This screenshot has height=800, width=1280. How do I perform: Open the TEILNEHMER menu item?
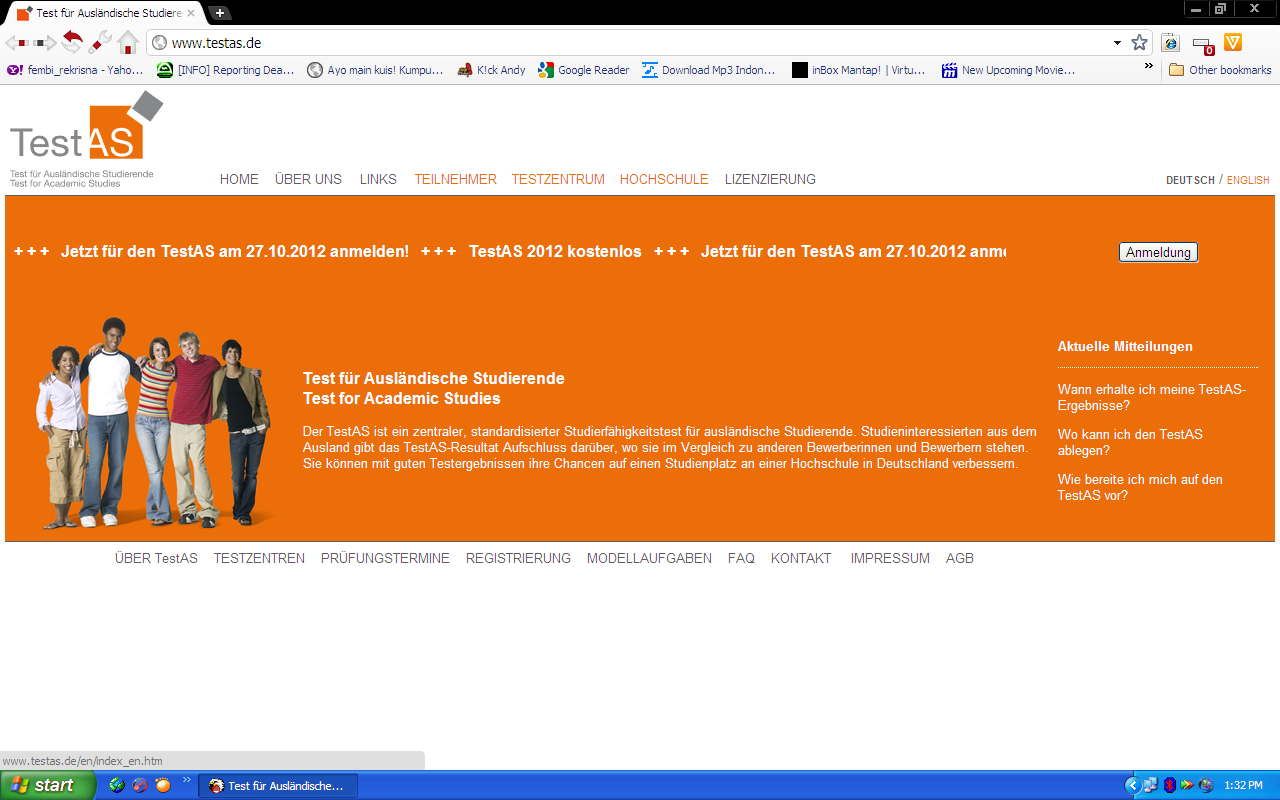coord(455,180)
